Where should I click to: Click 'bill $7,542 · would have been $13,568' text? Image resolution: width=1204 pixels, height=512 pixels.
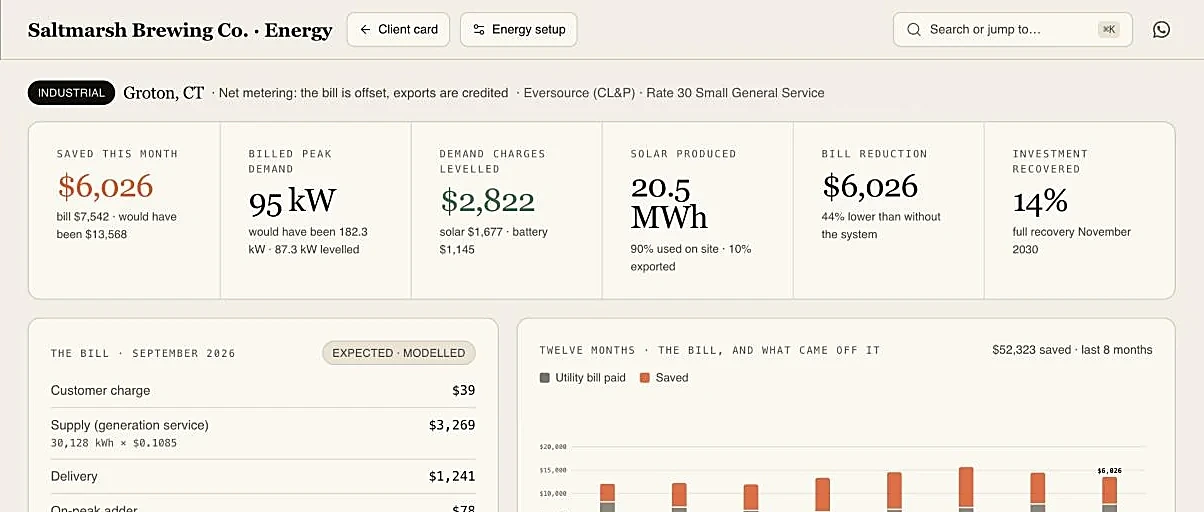[117, 225]
